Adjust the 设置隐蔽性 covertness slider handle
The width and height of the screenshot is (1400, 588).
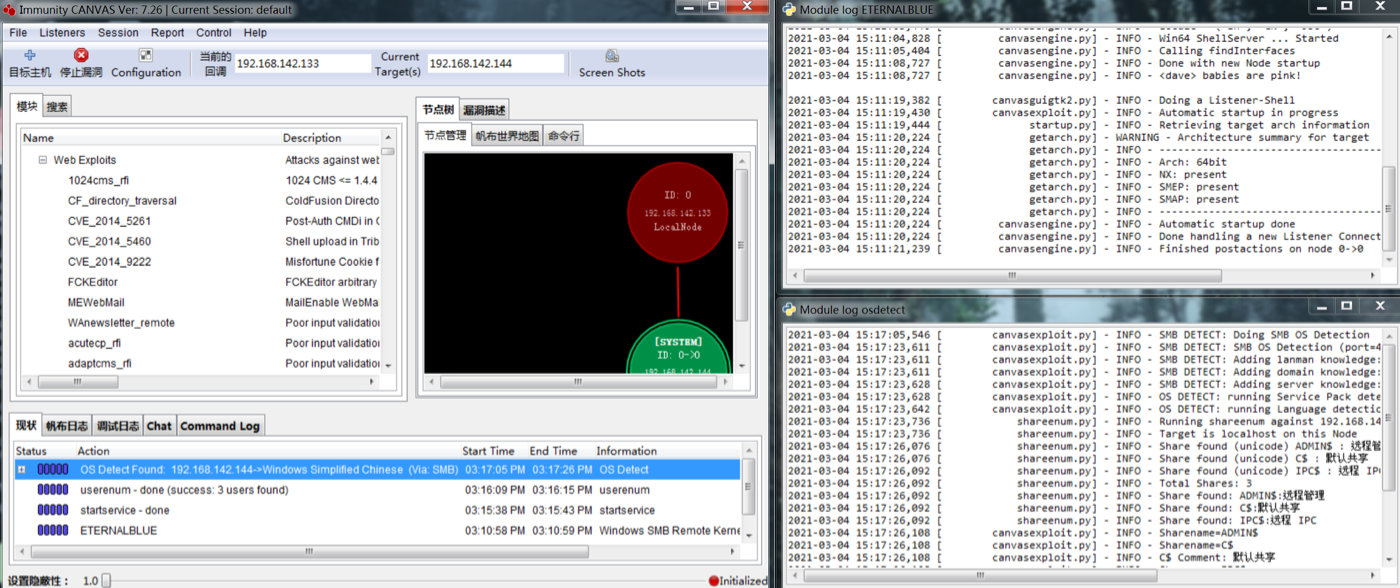click(x=106, y=581)
